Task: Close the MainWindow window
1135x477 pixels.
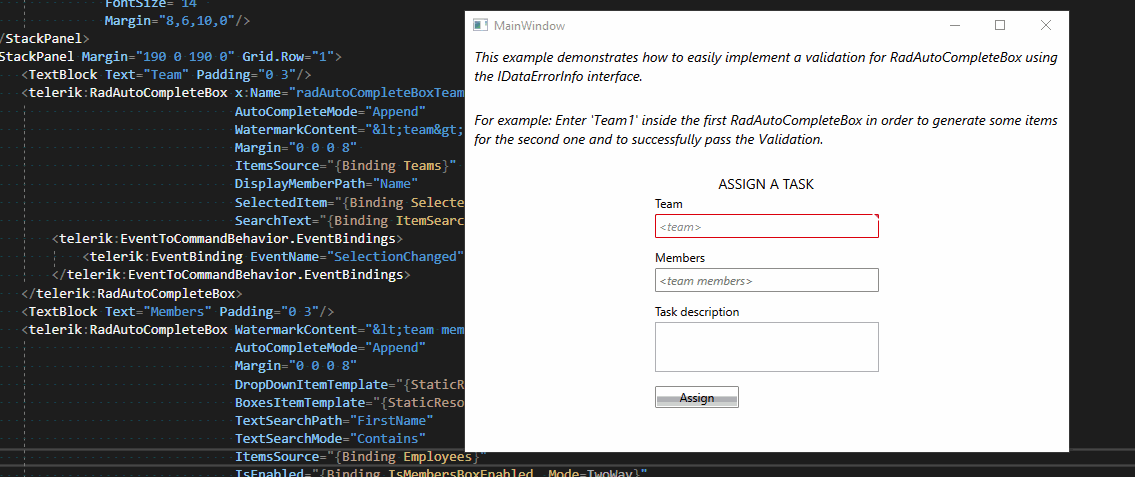Action: coord(1045,25)
